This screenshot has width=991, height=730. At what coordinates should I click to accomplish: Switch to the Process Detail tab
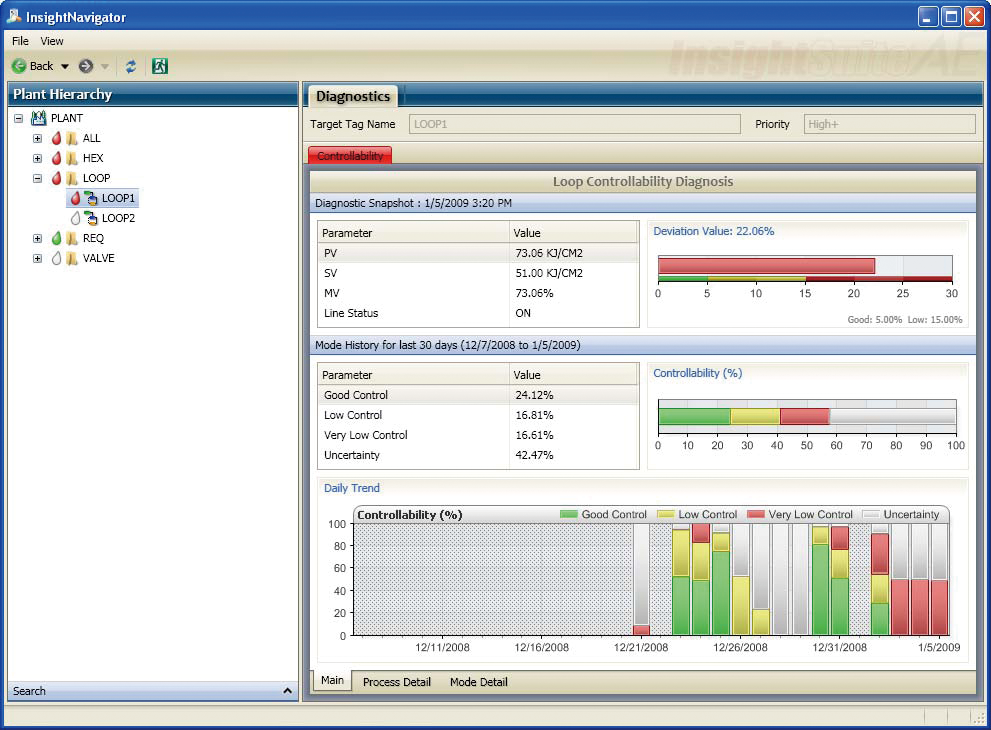(397, 681)
